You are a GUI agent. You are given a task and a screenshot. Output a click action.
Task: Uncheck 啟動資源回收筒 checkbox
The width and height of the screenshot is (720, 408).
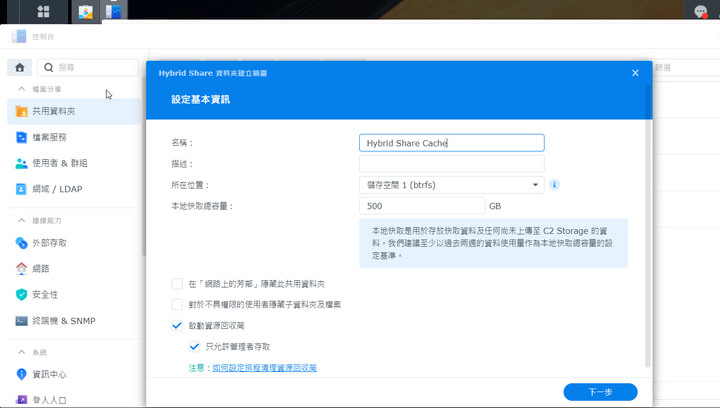coord(177,325)
